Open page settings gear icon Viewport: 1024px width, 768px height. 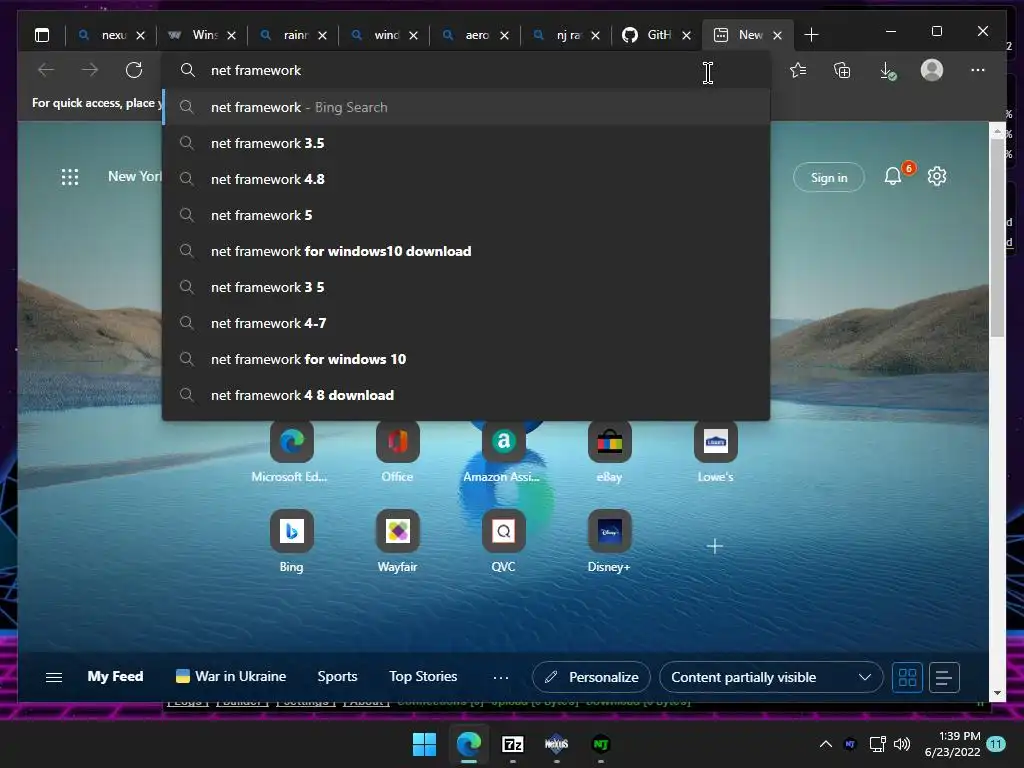(937, 176)
